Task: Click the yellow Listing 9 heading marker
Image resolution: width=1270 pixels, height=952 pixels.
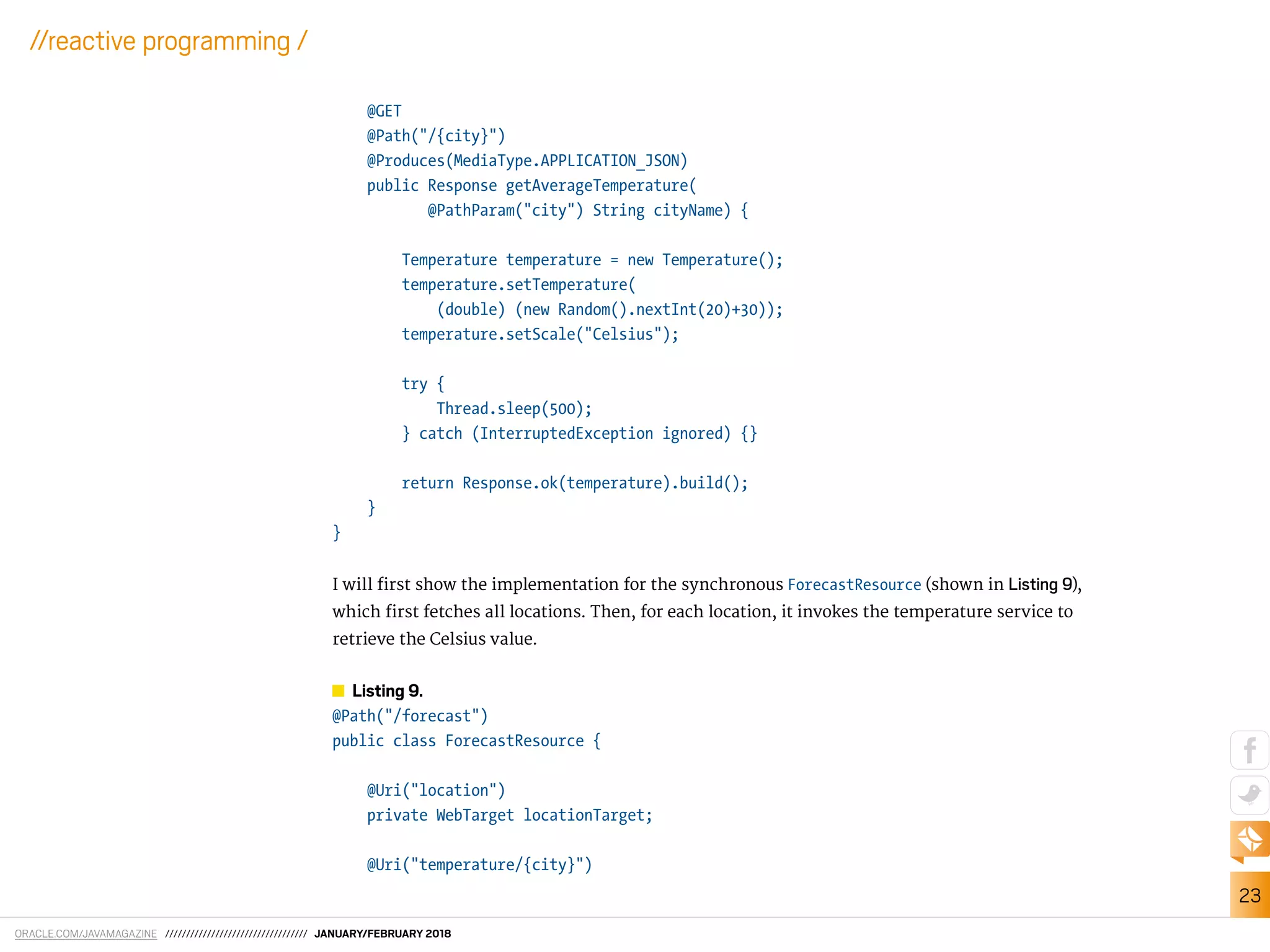Action: click(338, 690)
